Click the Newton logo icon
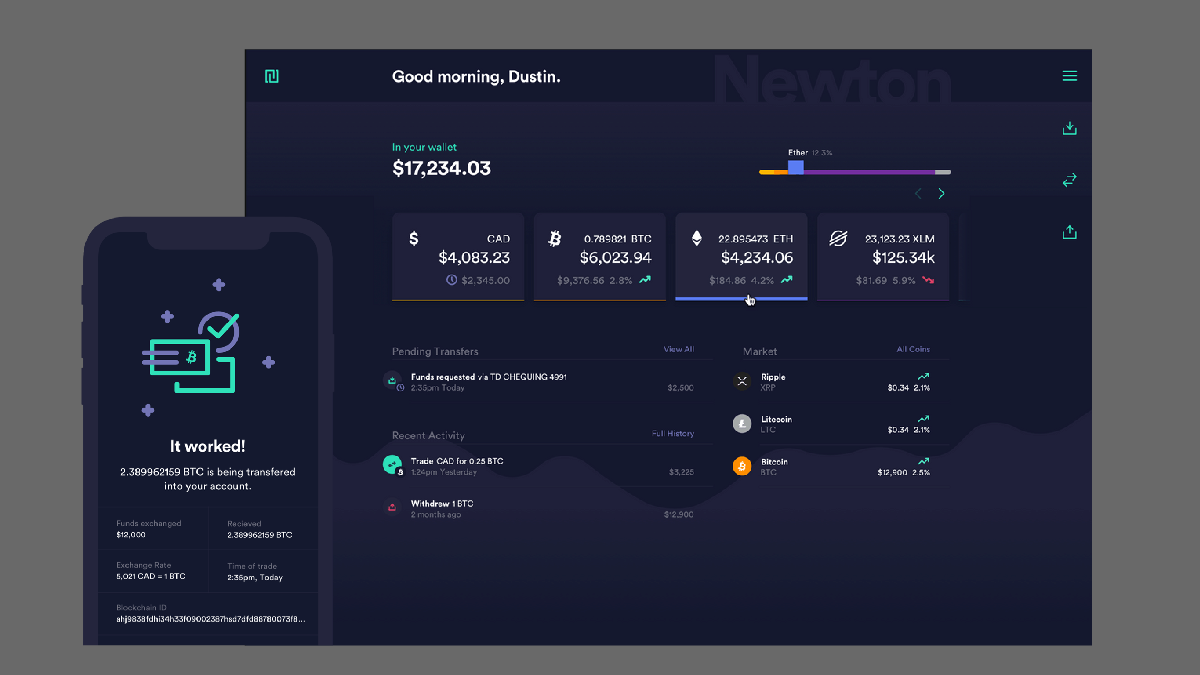Image resolution: width=1200 pixels, height=675 pixels. [271, 77]
